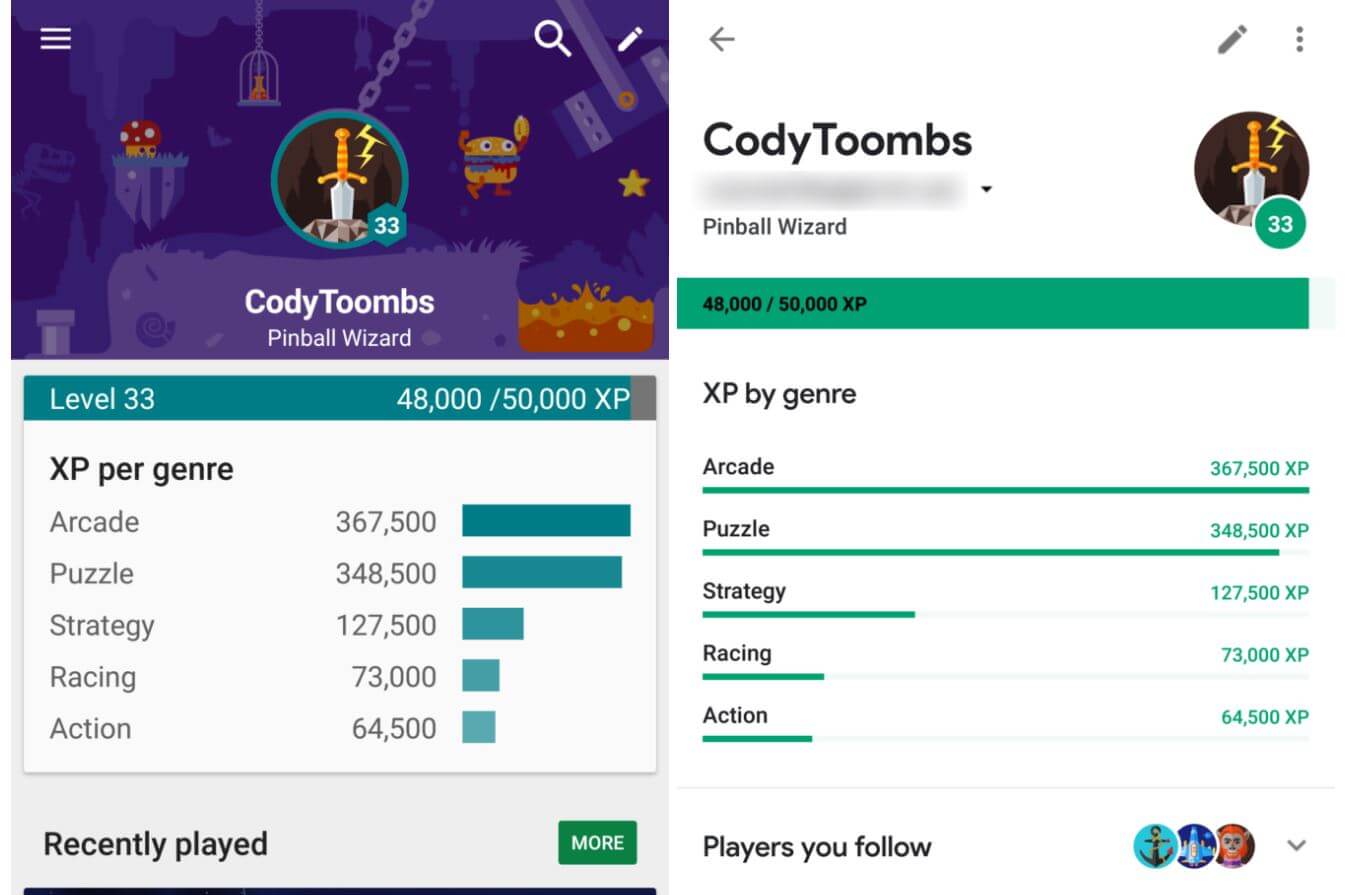Tap the search magnifier icon
Image resolution: width=1347 pixels, height=895 pixels.
pyautogui.click(x=552, y=39)
